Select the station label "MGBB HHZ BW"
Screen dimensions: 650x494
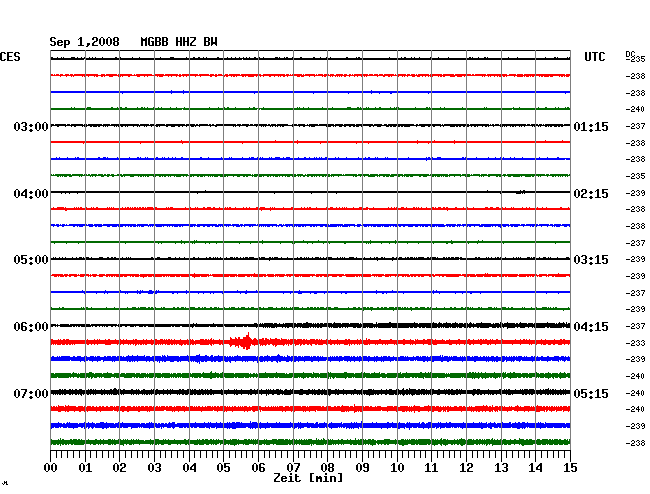coord(179,42)
